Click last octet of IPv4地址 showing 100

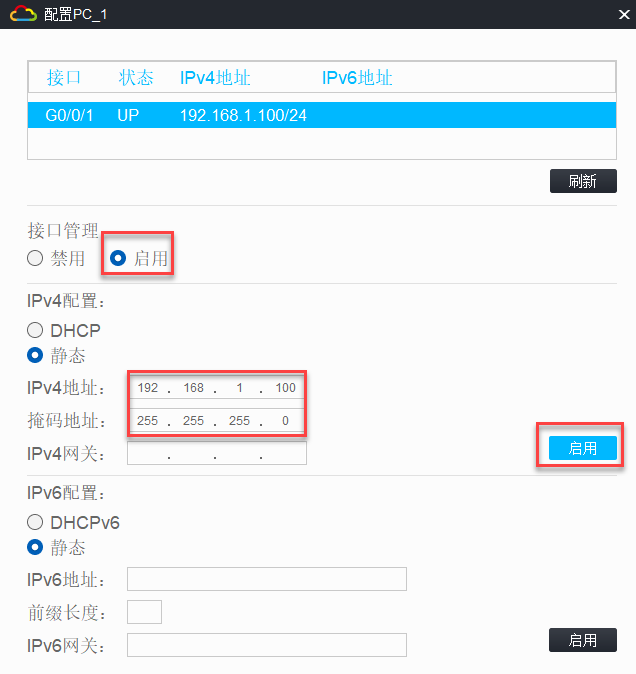pyautogui.click(x=285, y=388)
